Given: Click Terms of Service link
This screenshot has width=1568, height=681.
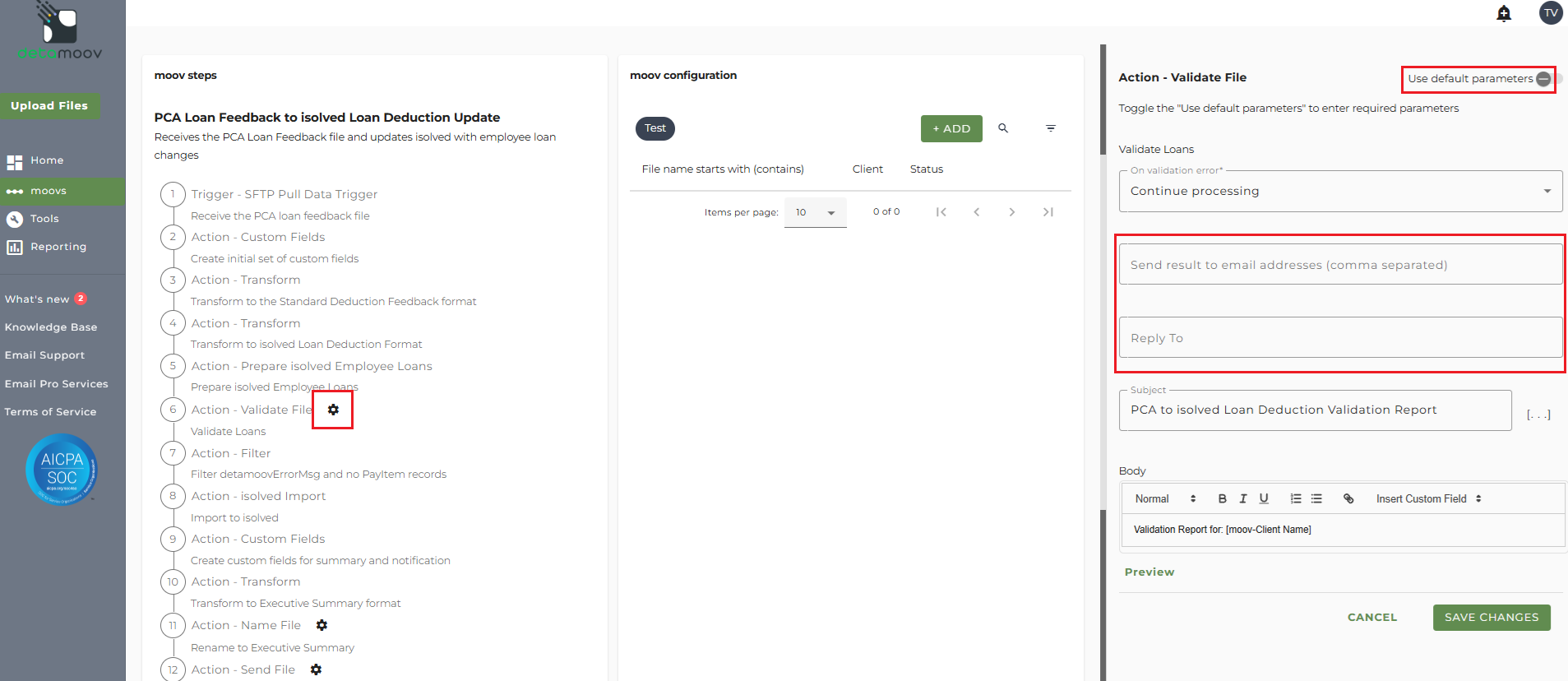Looking at the screenshot, I should pos(50,412).
